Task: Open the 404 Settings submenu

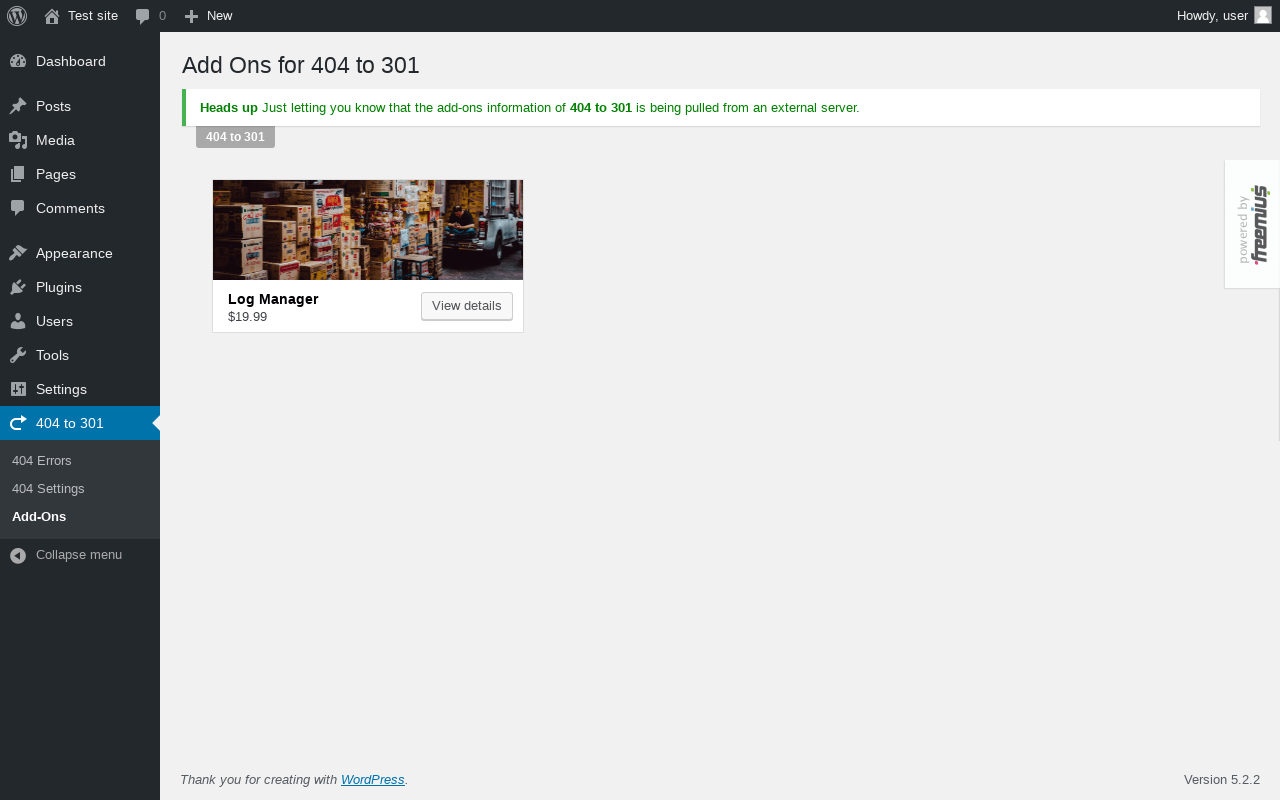Action: point(48,489)
